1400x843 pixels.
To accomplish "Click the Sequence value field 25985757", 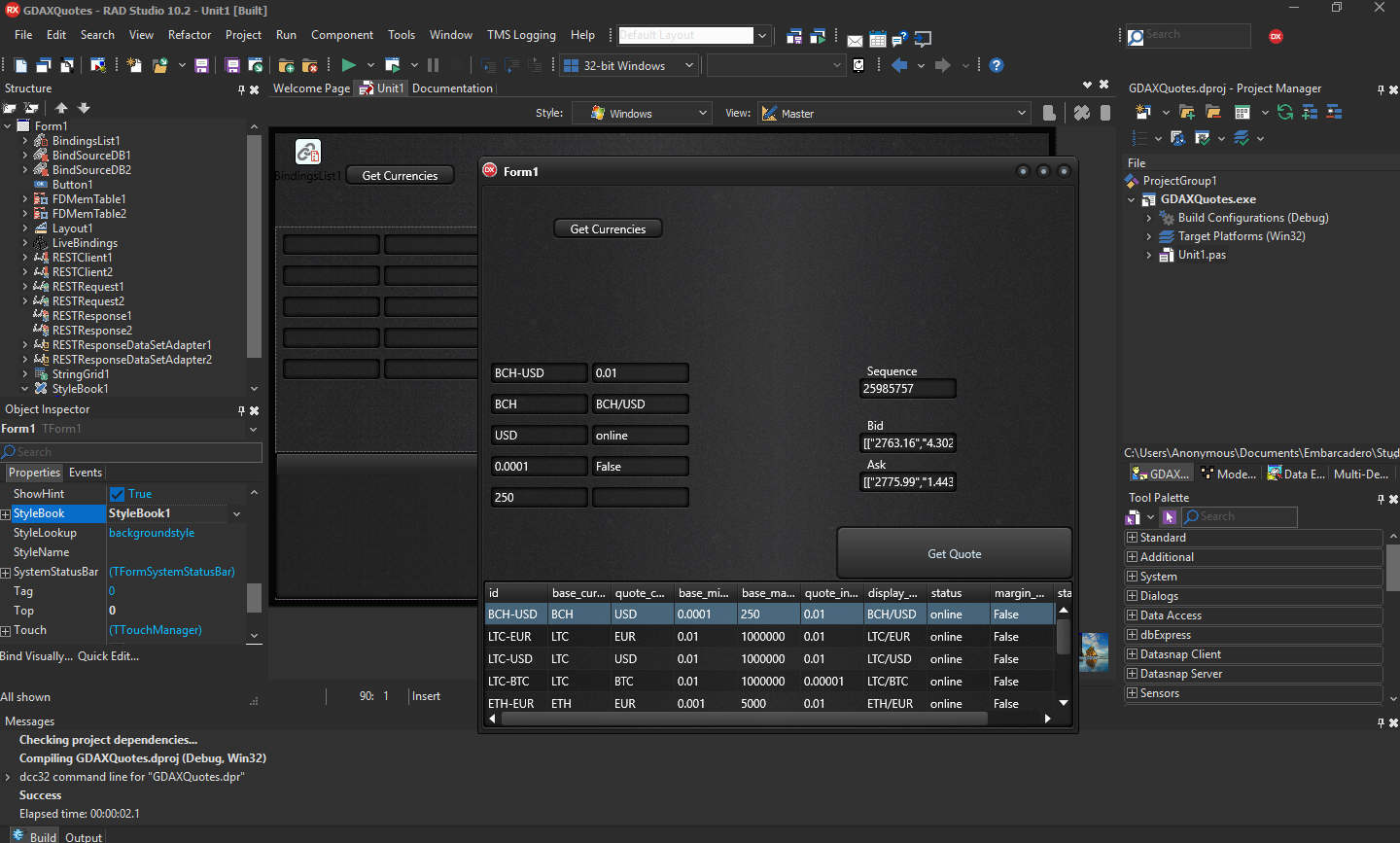I will tap(908, 389).
